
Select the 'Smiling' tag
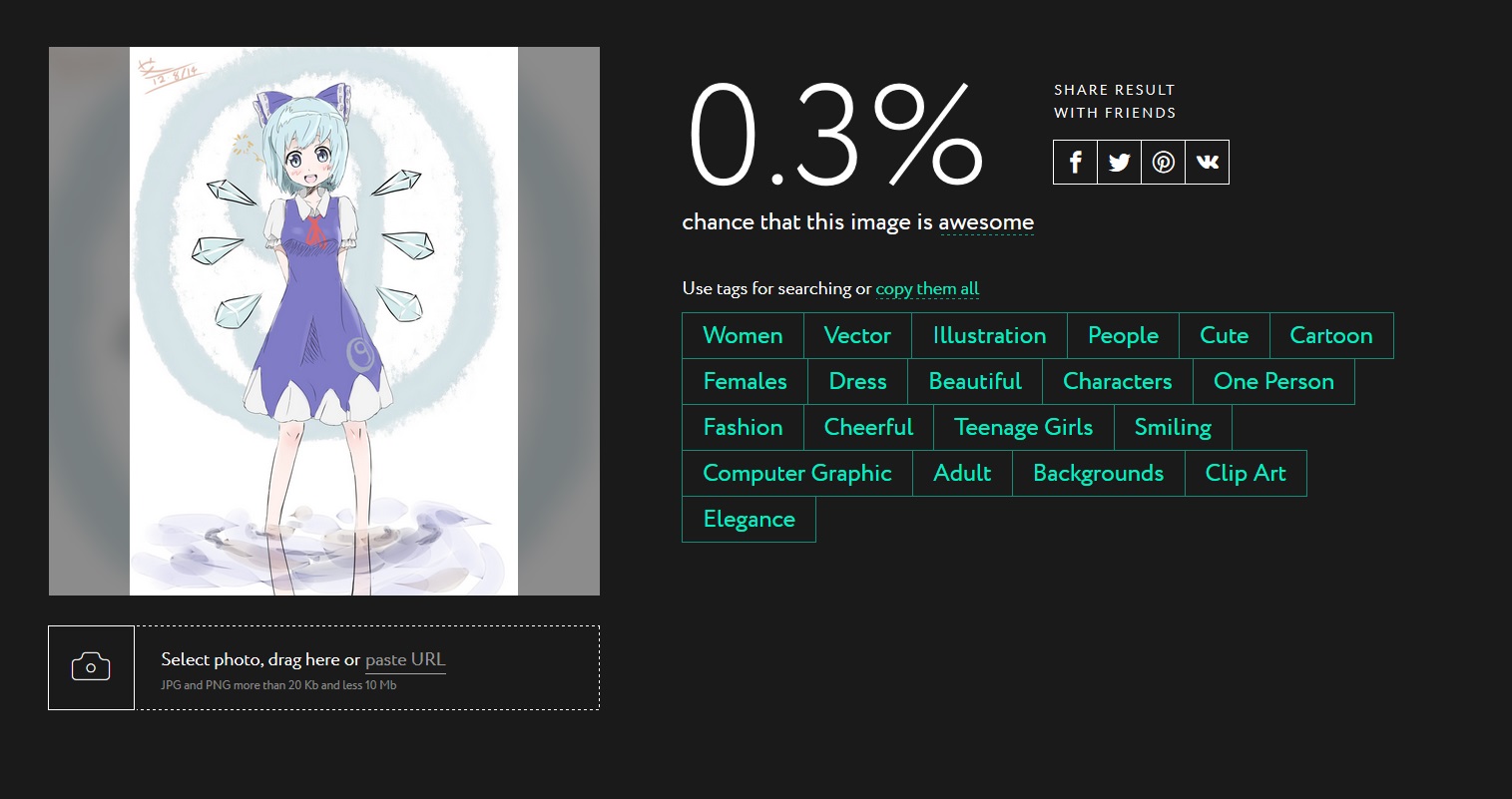point(1173,428)
